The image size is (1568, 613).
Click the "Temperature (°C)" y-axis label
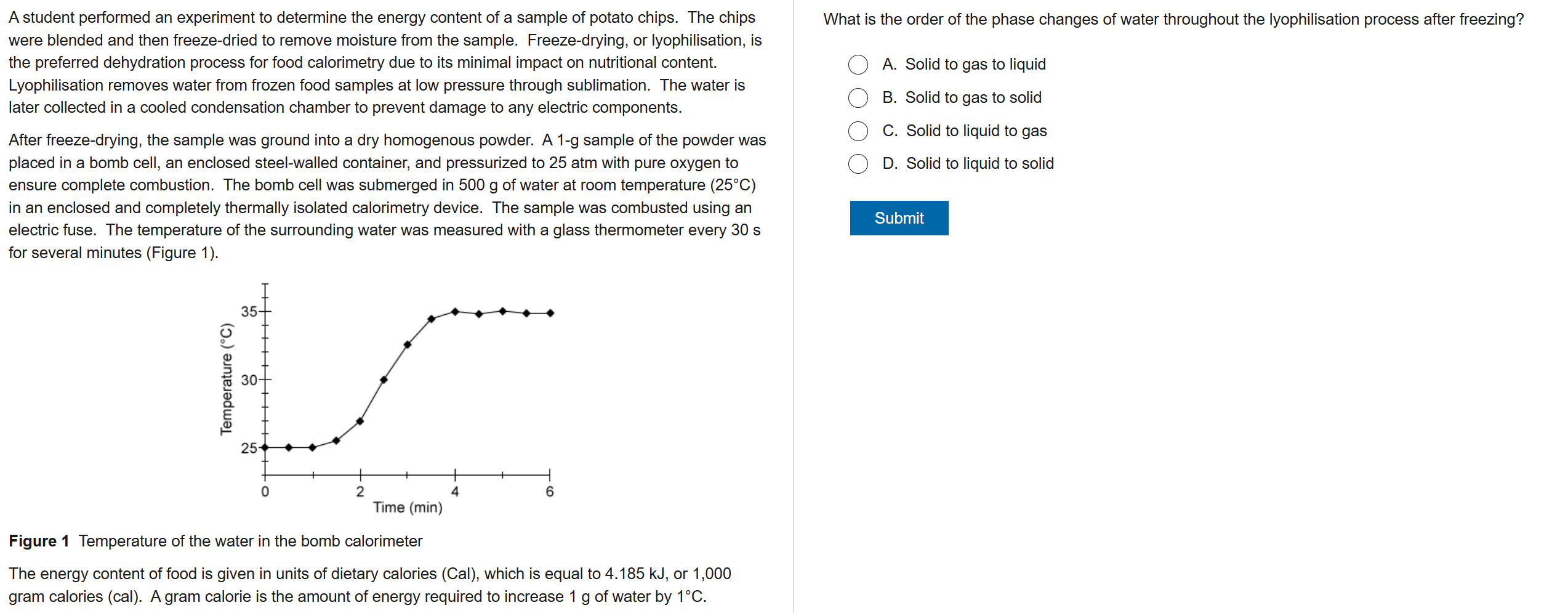tap(227, 379)
